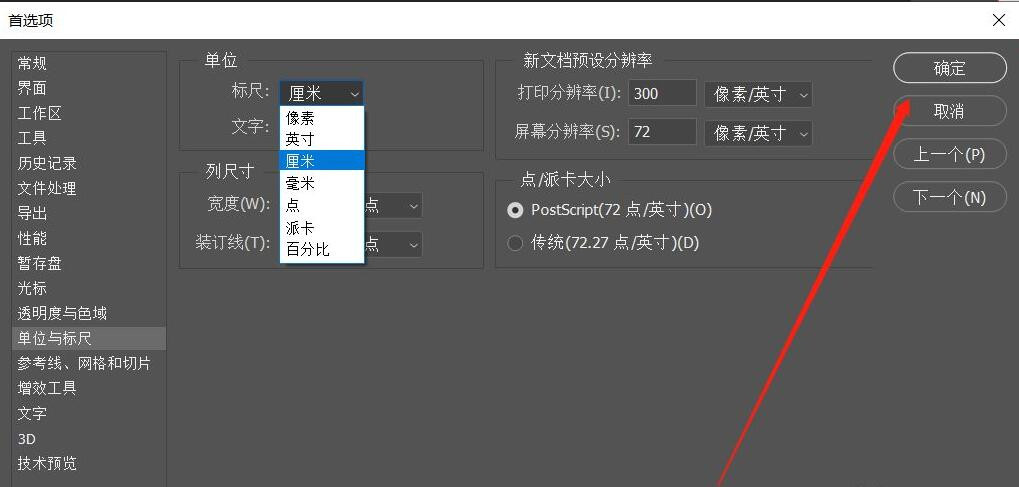Viewport: 1019px width, 487px height.
Task: Switch to 界面 preferences category
Action: (32, 88)
